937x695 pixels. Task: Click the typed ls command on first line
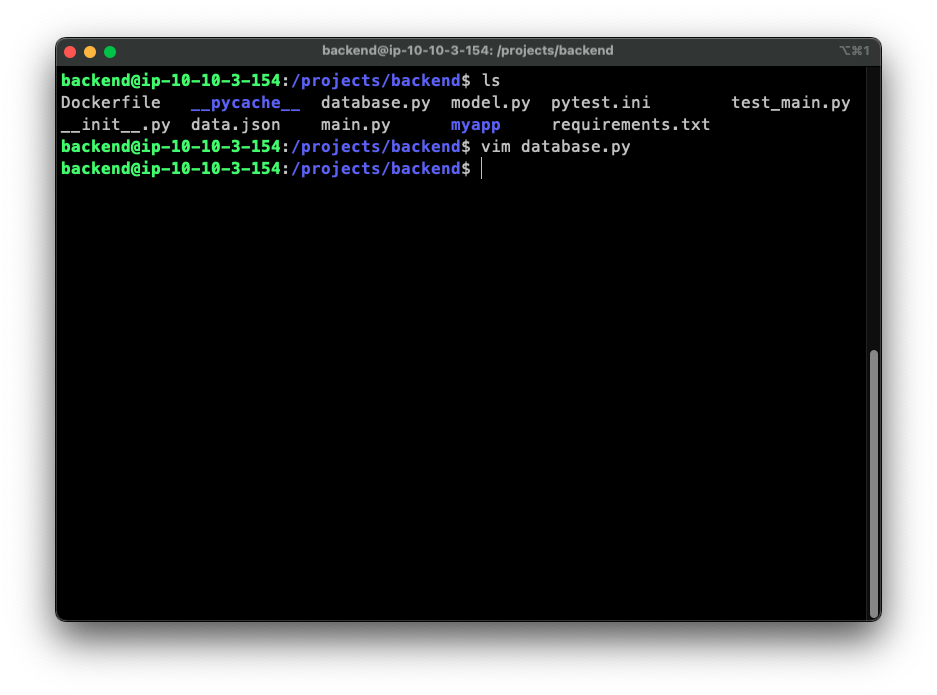pos(490,80)
